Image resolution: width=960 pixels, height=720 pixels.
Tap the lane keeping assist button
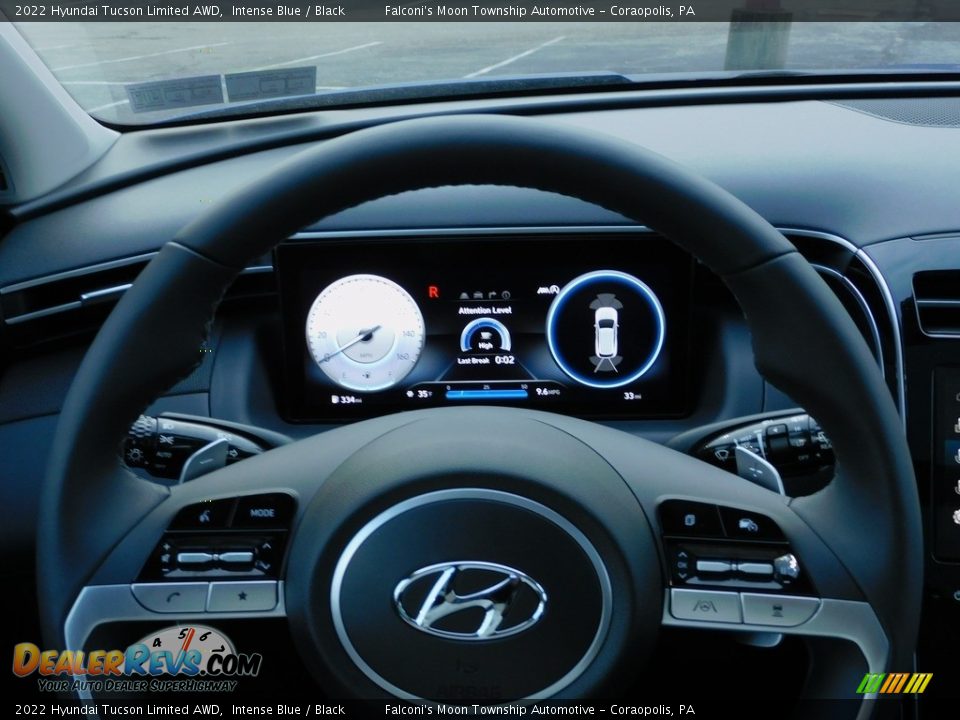pos(705,606)
